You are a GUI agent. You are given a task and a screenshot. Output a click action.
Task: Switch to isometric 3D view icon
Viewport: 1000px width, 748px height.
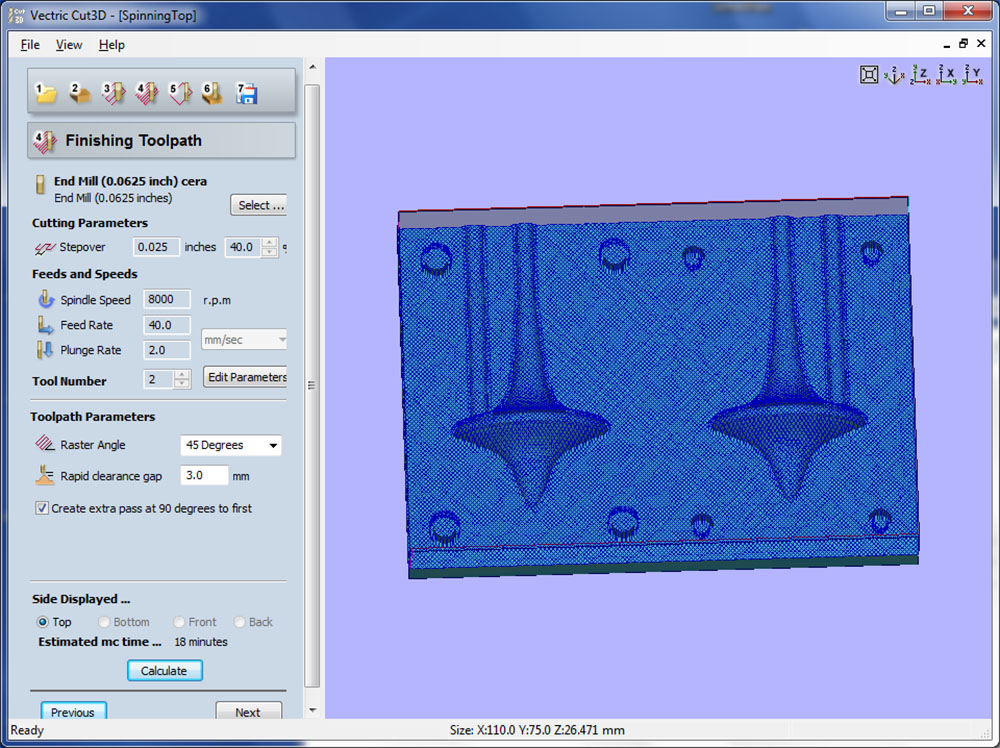(894, 75)
